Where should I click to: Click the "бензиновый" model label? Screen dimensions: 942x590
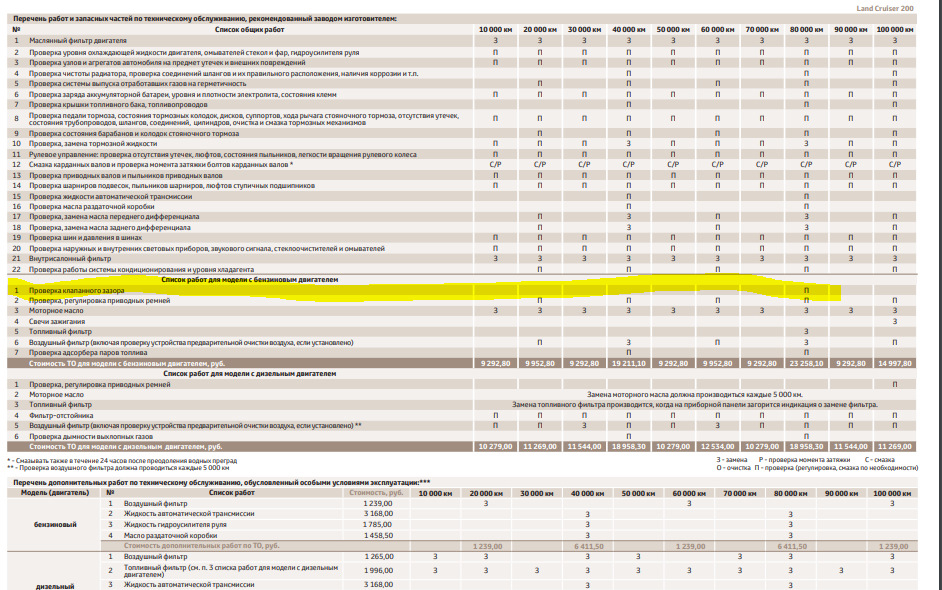[56, 525]
